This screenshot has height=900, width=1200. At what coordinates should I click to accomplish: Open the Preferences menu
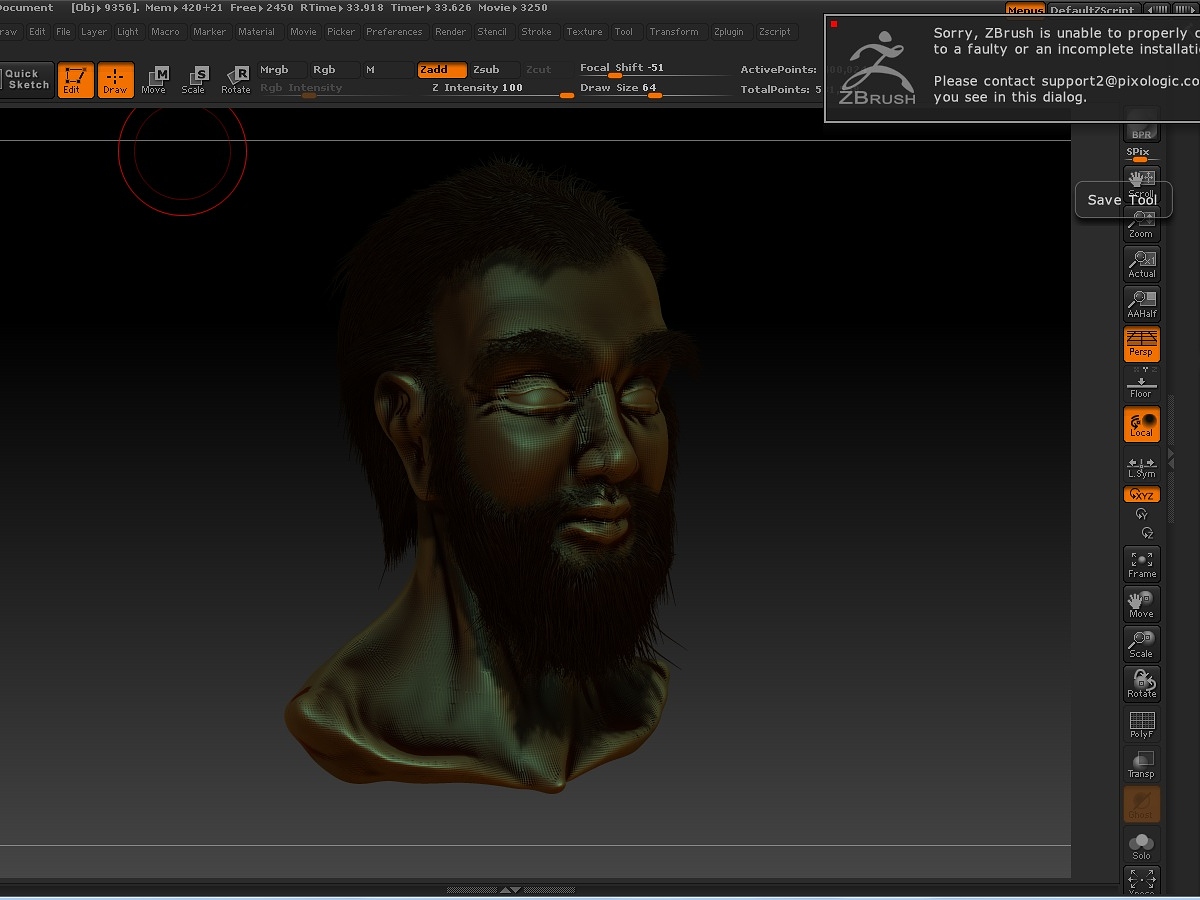pos(394,32)
